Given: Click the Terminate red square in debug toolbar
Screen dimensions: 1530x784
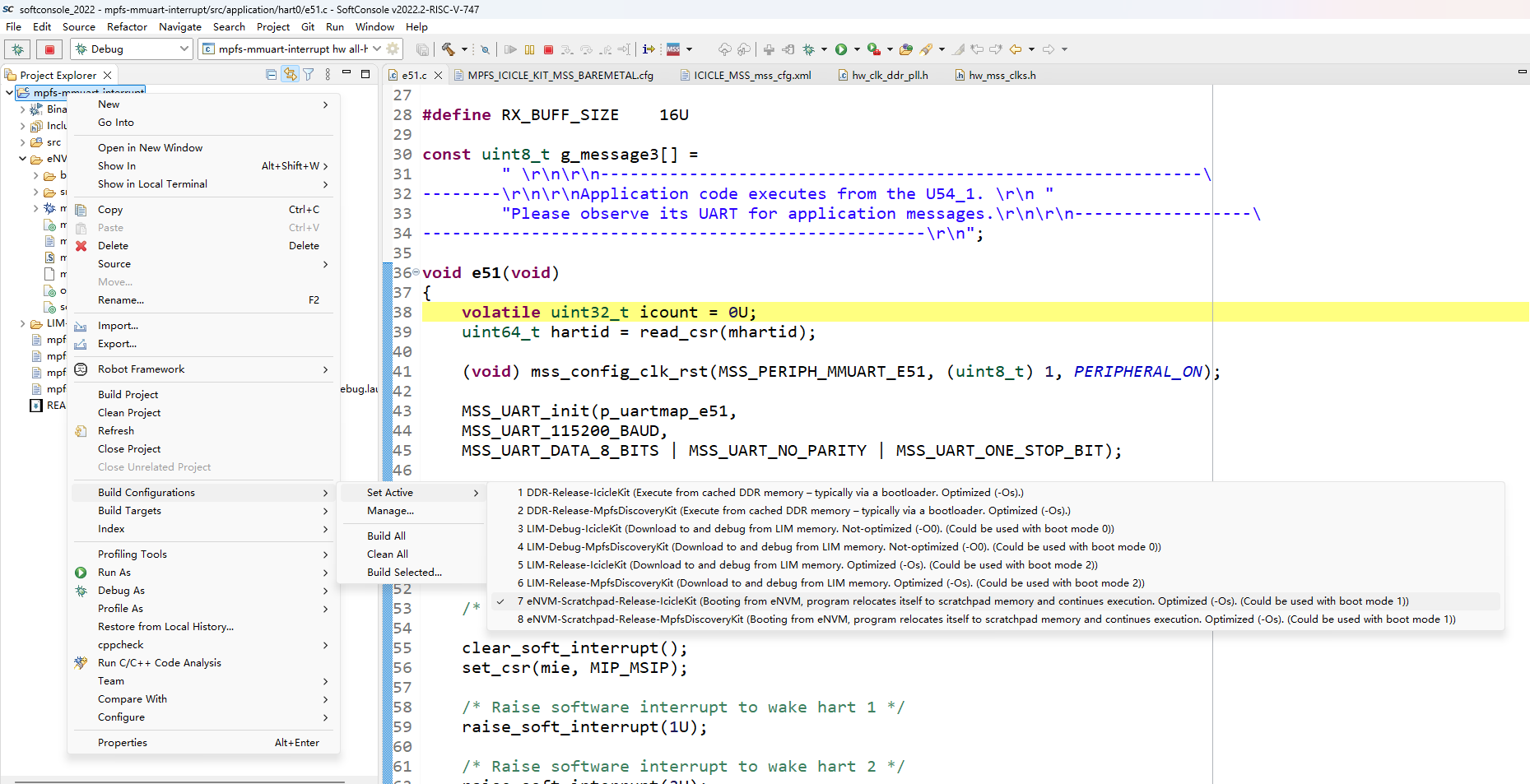Looking at the screenshot, I should coord(549,49).
